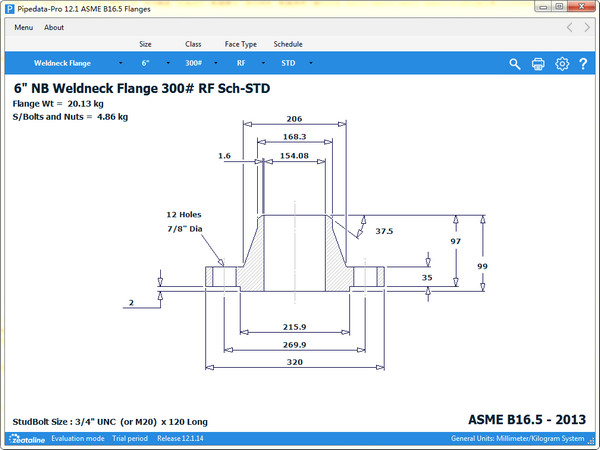Click the 35 thickness dimension

[427, 278]
